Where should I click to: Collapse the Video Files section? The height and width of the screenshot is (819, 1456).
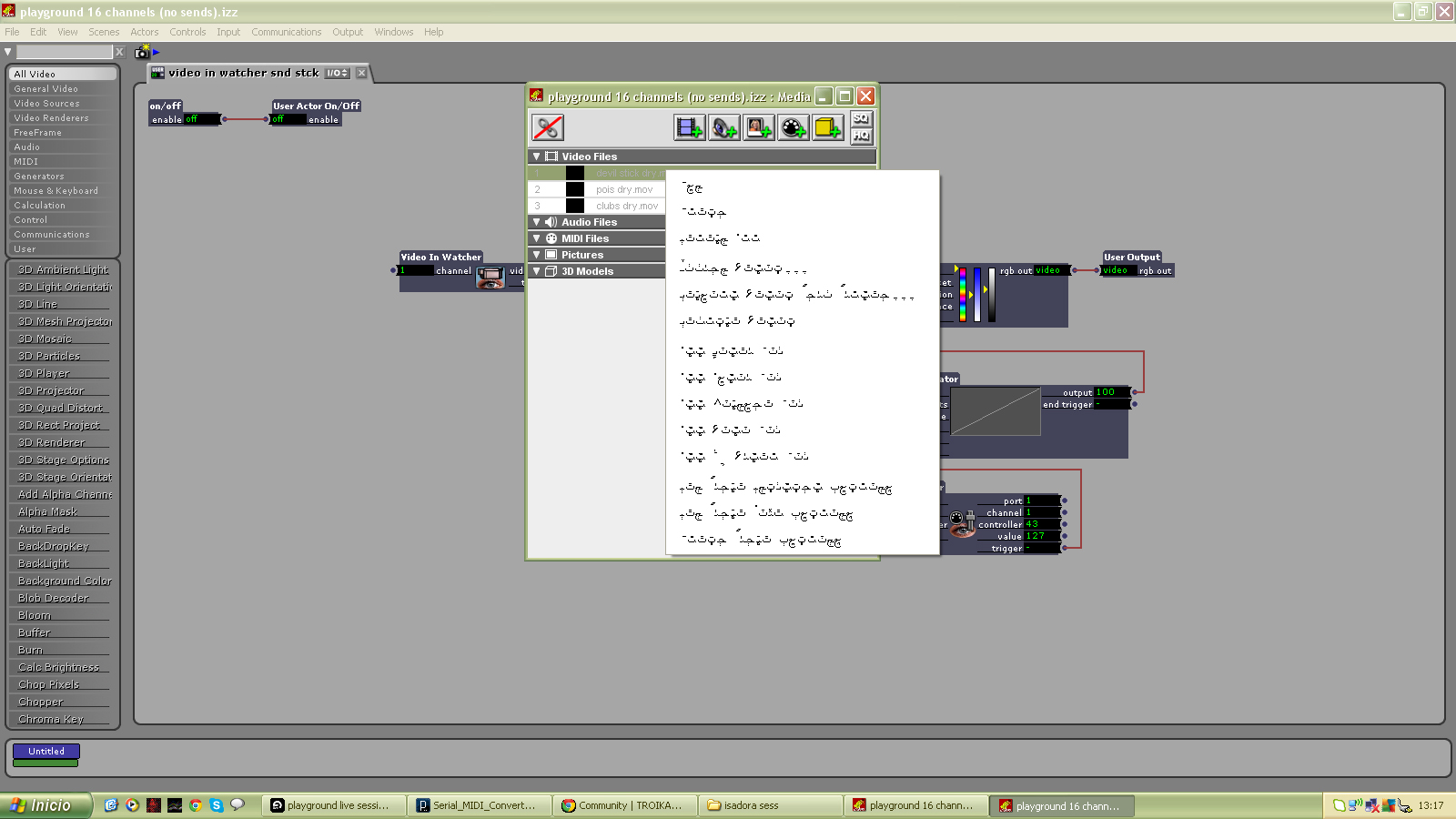[537, 157]
